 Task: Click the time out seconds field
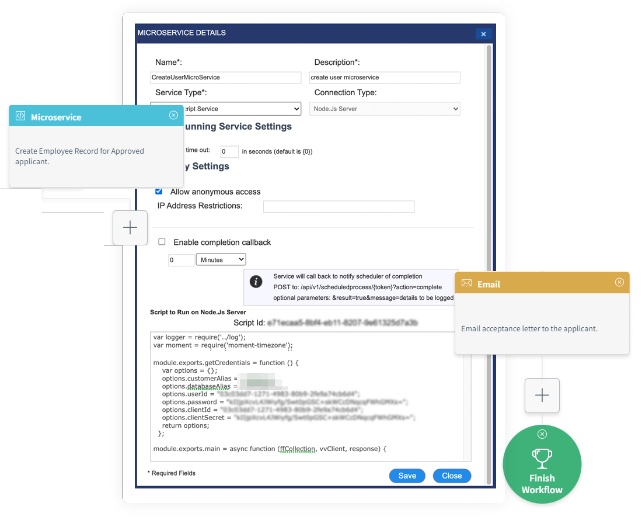(x=229, y=151)
